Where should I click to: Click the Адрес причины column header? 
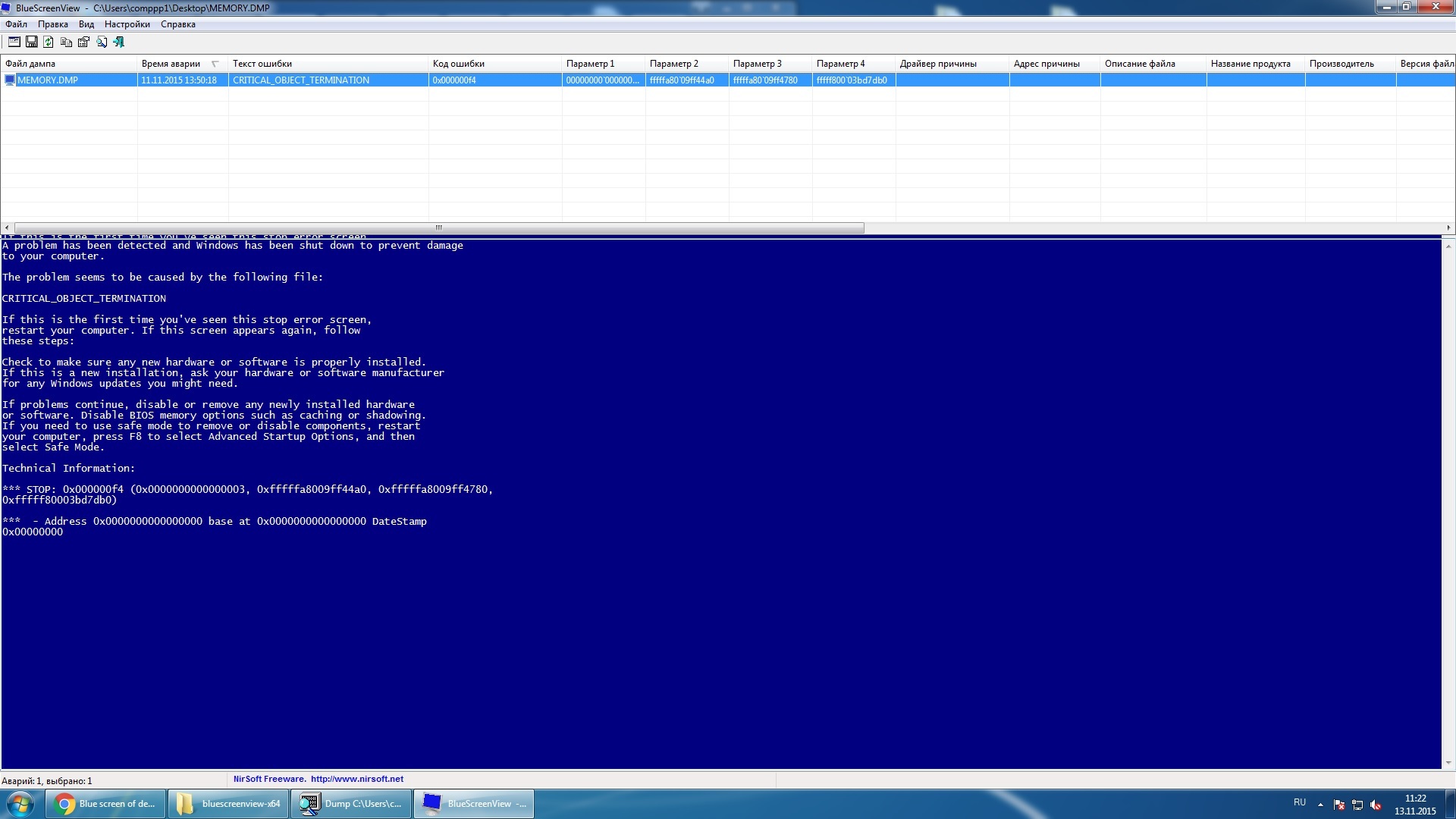1054,64
